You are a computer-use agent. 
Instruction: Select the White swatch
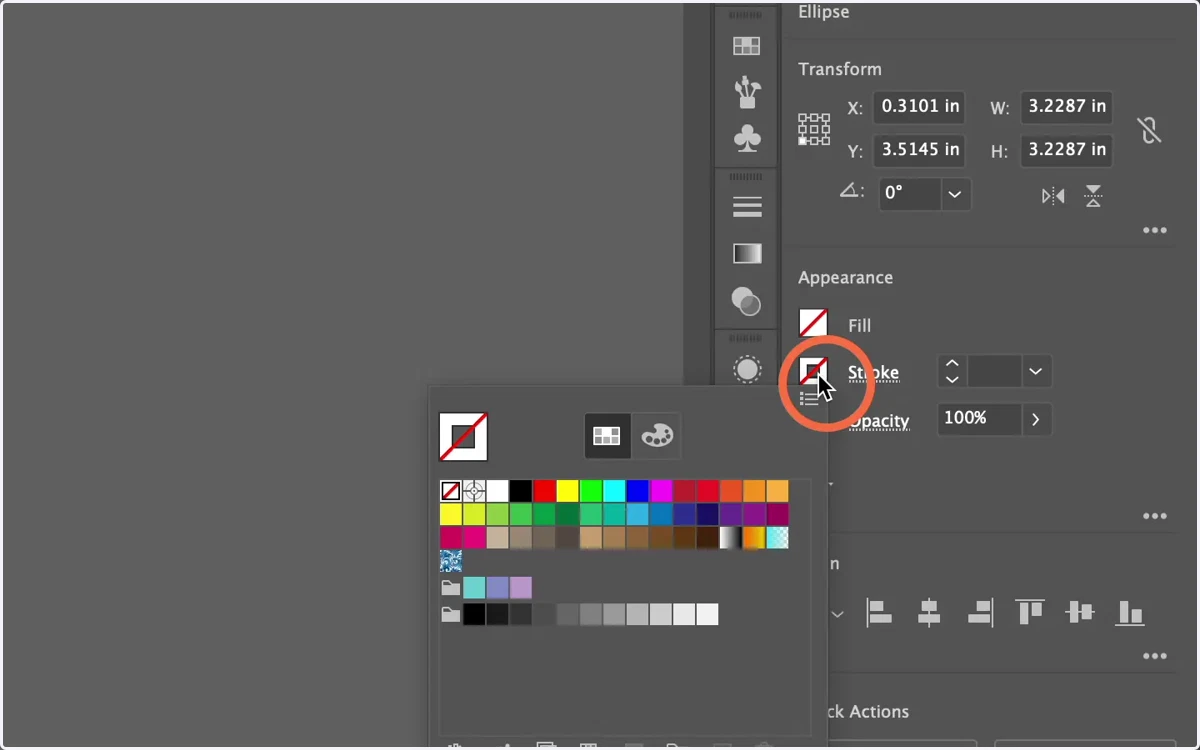click(497, 491)
